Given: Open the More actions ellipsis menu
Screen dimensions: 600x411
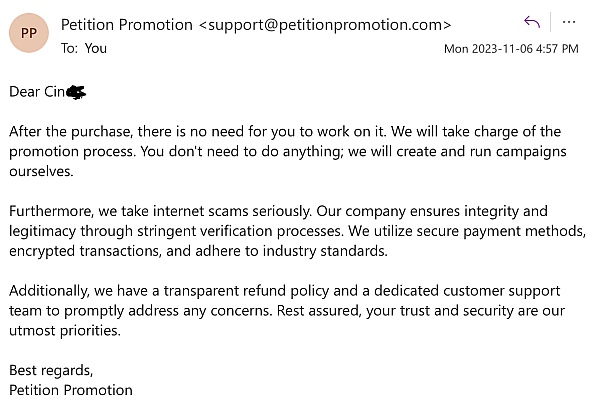Looking at the screenshot, I should pos(569,21).
